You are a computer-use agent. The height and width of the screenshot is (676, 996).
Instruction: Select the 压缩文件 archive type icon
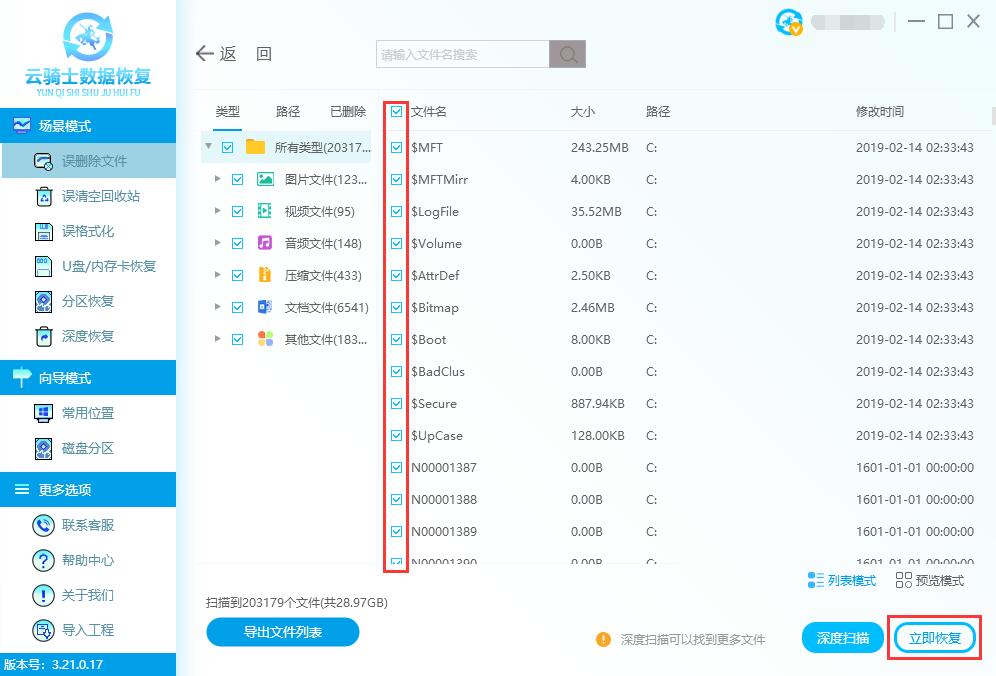tap(265, 274)
